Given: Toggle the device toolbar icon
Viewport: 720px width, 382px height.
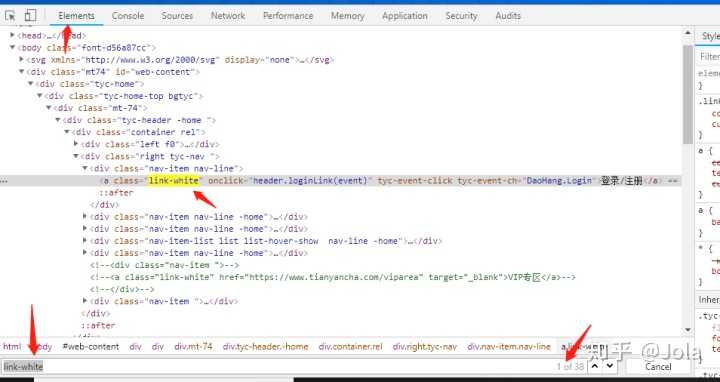Looking at the screenshot, I should coord(30,16).
